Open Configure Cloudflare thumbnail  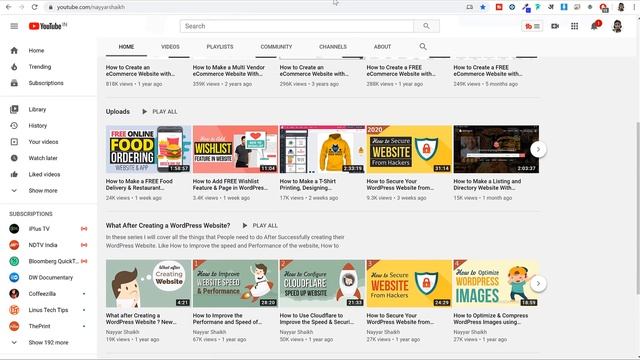pos(322,284)
